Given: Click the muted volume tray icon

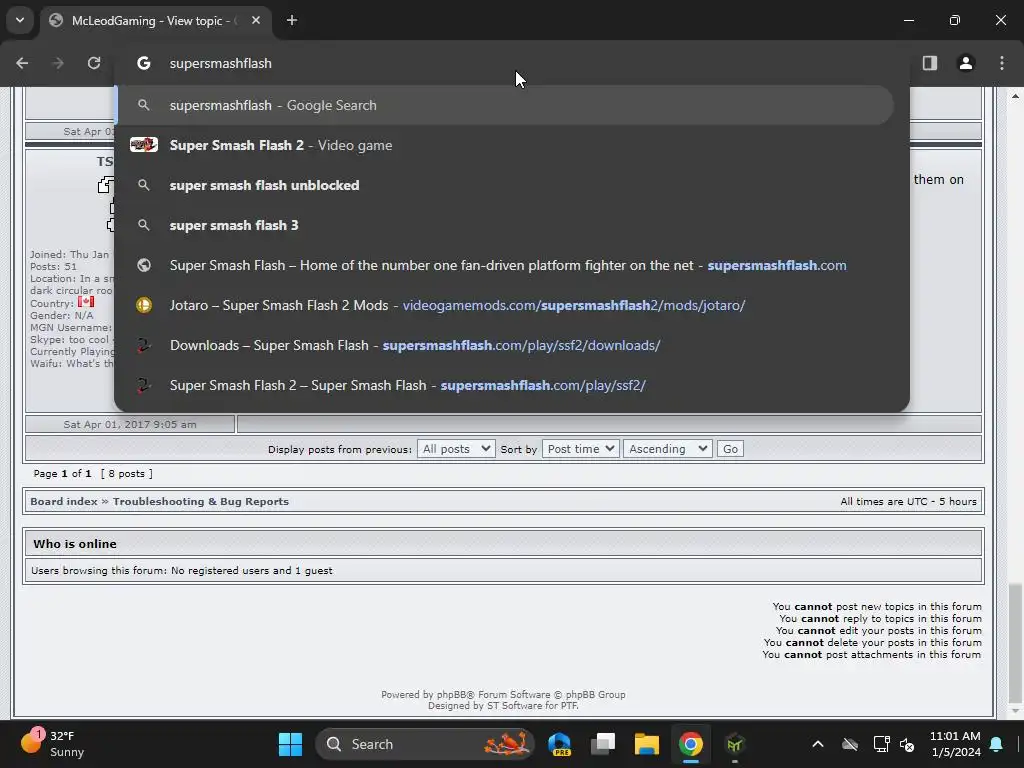Looking at the screenshot, I should click(x=907, y=744).
